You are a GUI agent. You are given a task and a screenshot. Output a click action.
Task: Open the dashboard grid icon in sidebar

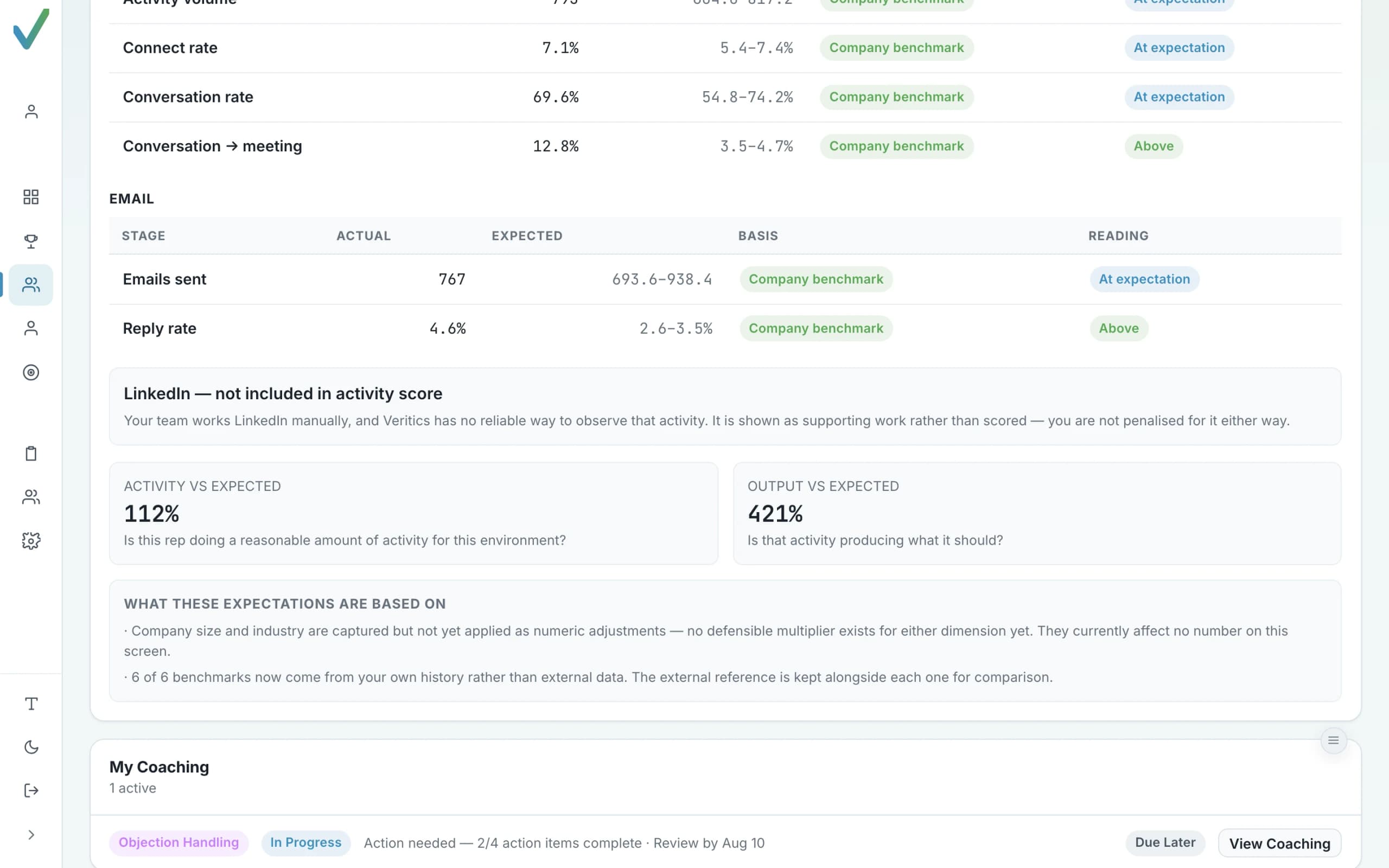[31, 197]
